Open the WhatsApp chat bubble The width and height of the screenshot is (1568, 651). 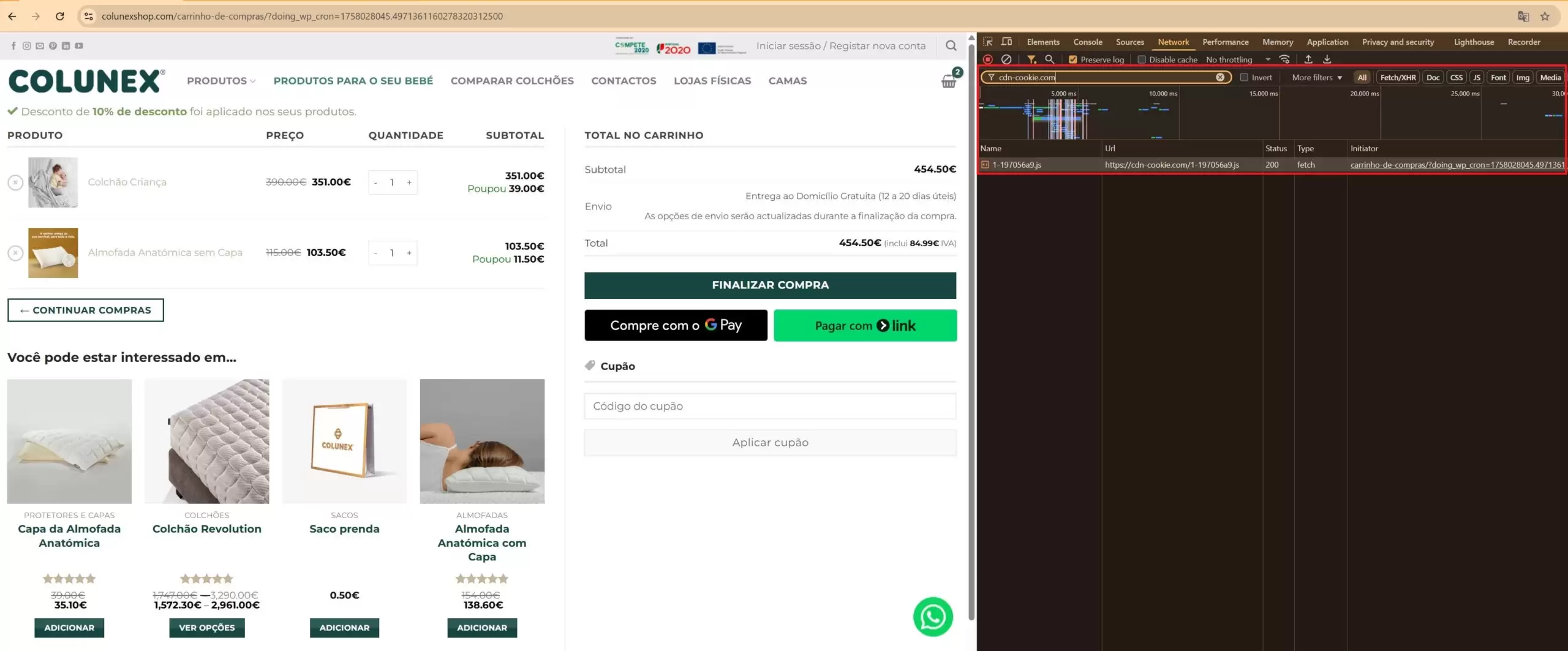[932, 617]
